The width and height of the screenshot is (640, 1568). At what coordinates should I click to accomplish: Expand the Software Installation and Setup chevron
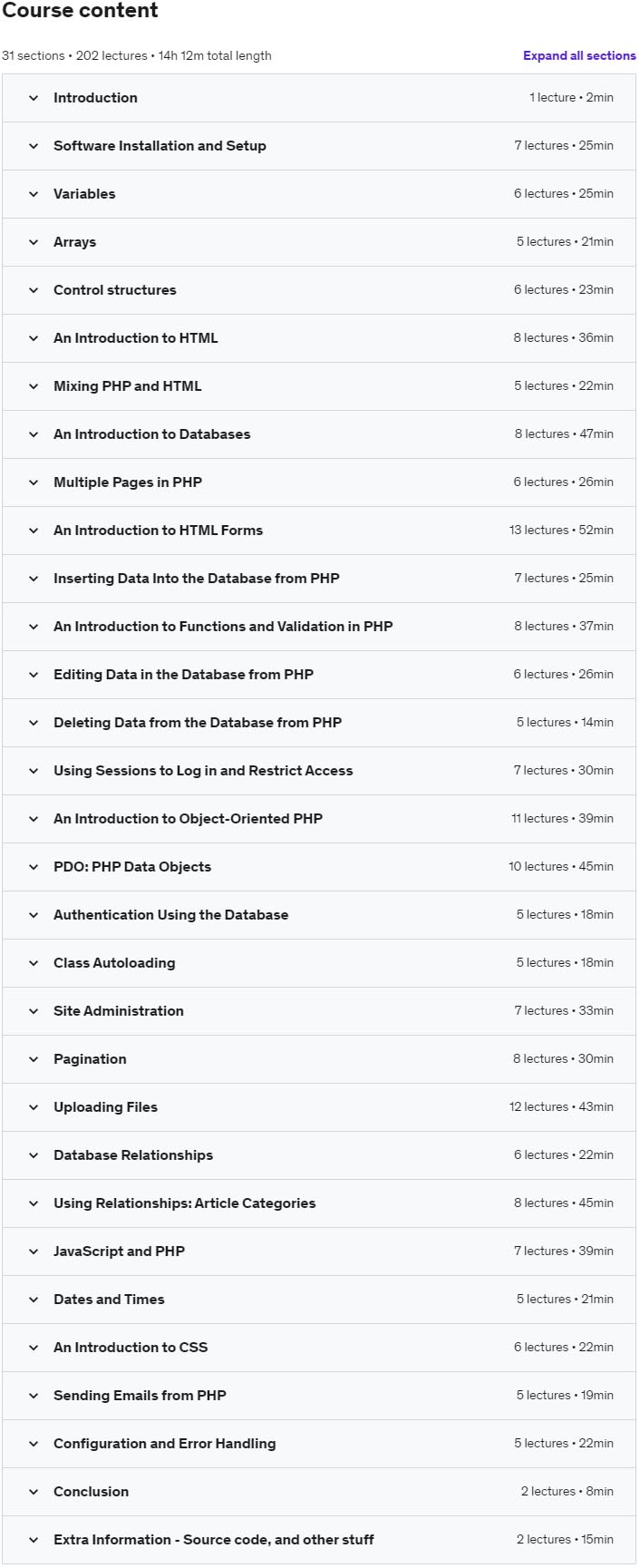(x=34, y=146)
